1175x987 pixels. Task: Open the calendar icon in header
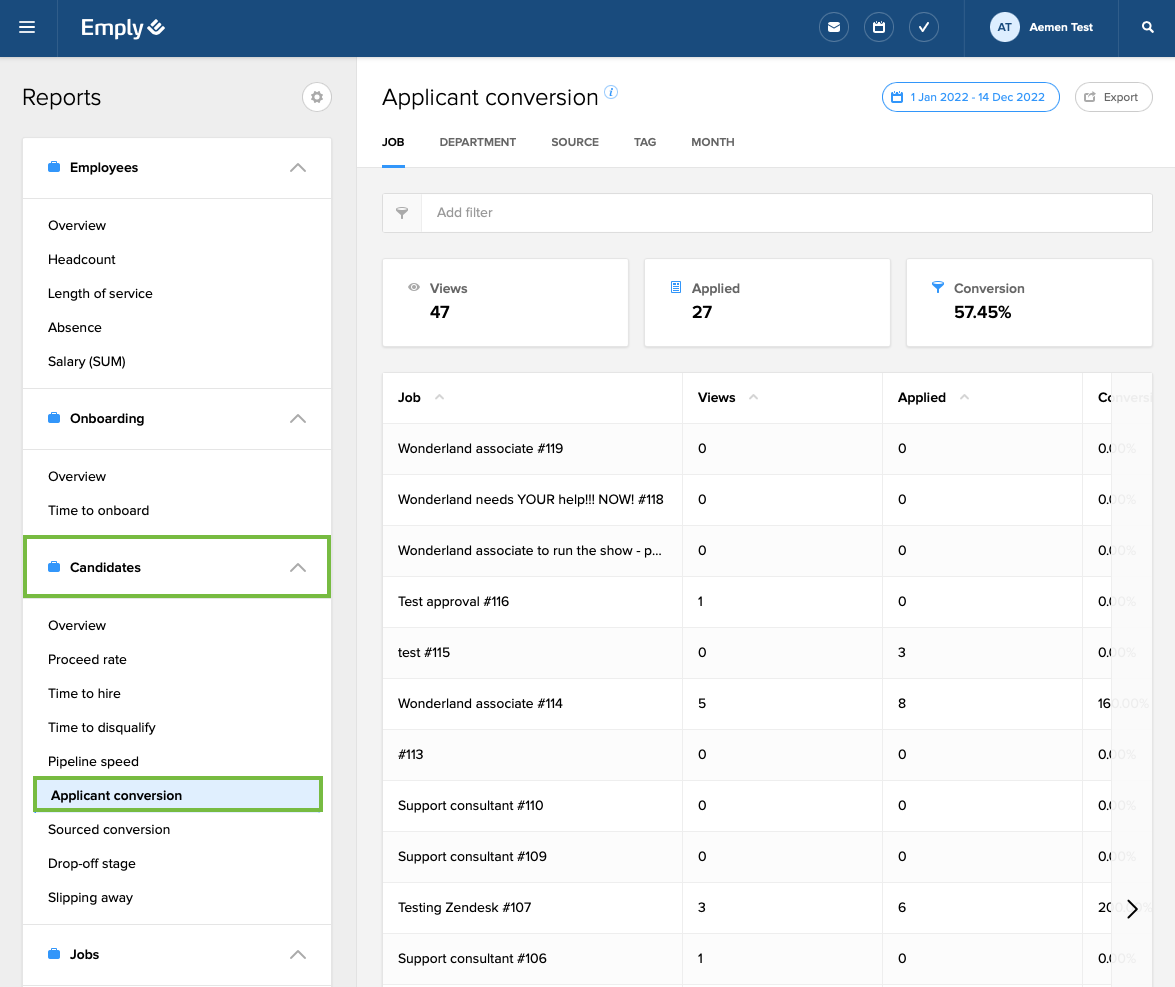coord(878,28)
